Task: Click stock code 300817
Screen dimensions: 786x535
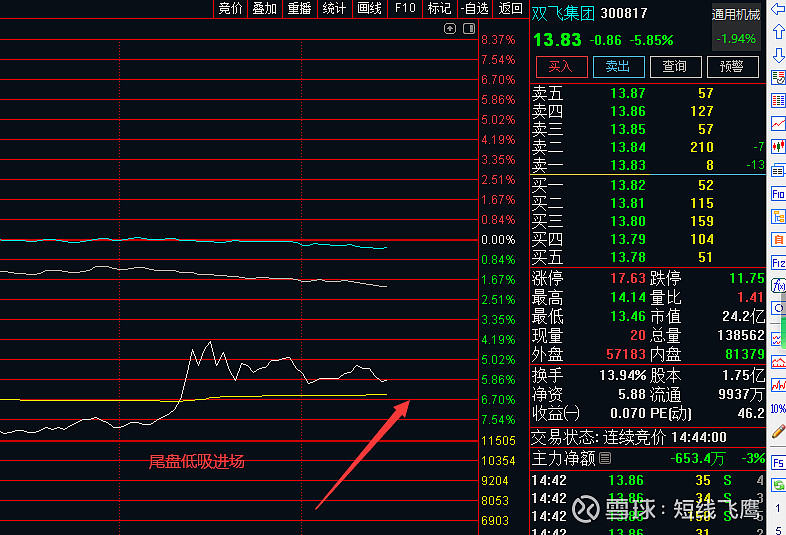Action: coord(624,13)
